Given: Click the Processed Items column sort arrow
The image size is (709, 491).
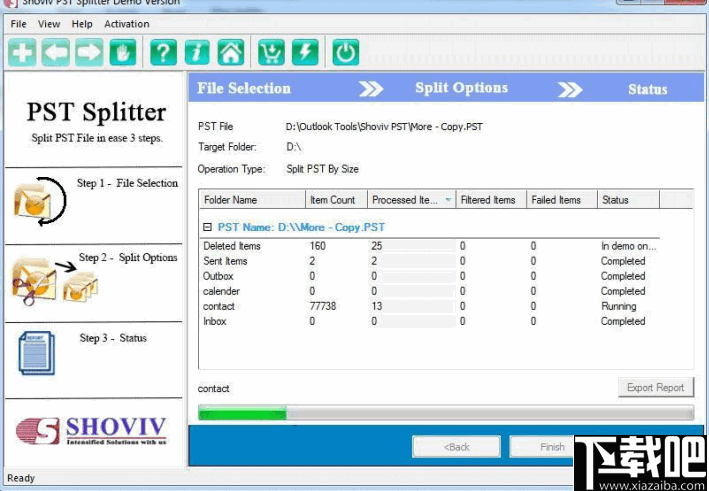Looking at the screenshot, I should click(x=448, y=200).
